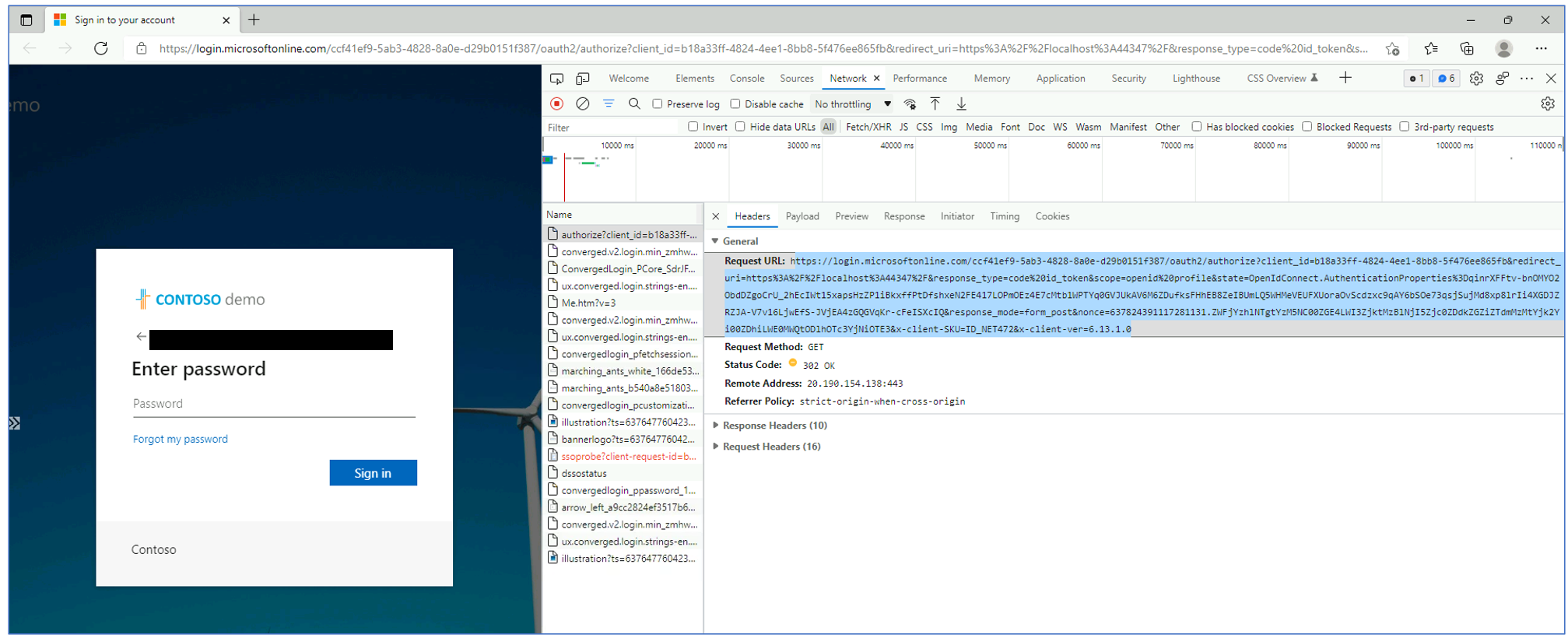The image size is (1568, 638).
Task: Switch to the Console tab
Action: (x=747, y=79)
